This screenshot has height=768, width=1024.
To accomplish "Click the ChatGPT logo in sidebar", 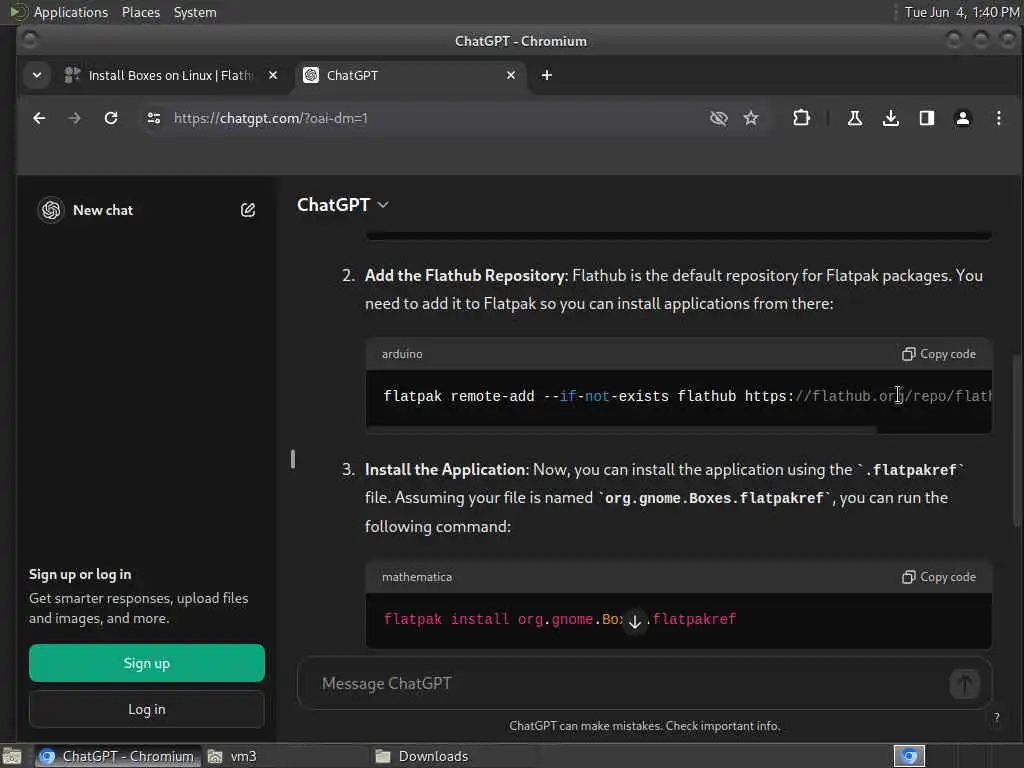I will (x=51, y=210).
